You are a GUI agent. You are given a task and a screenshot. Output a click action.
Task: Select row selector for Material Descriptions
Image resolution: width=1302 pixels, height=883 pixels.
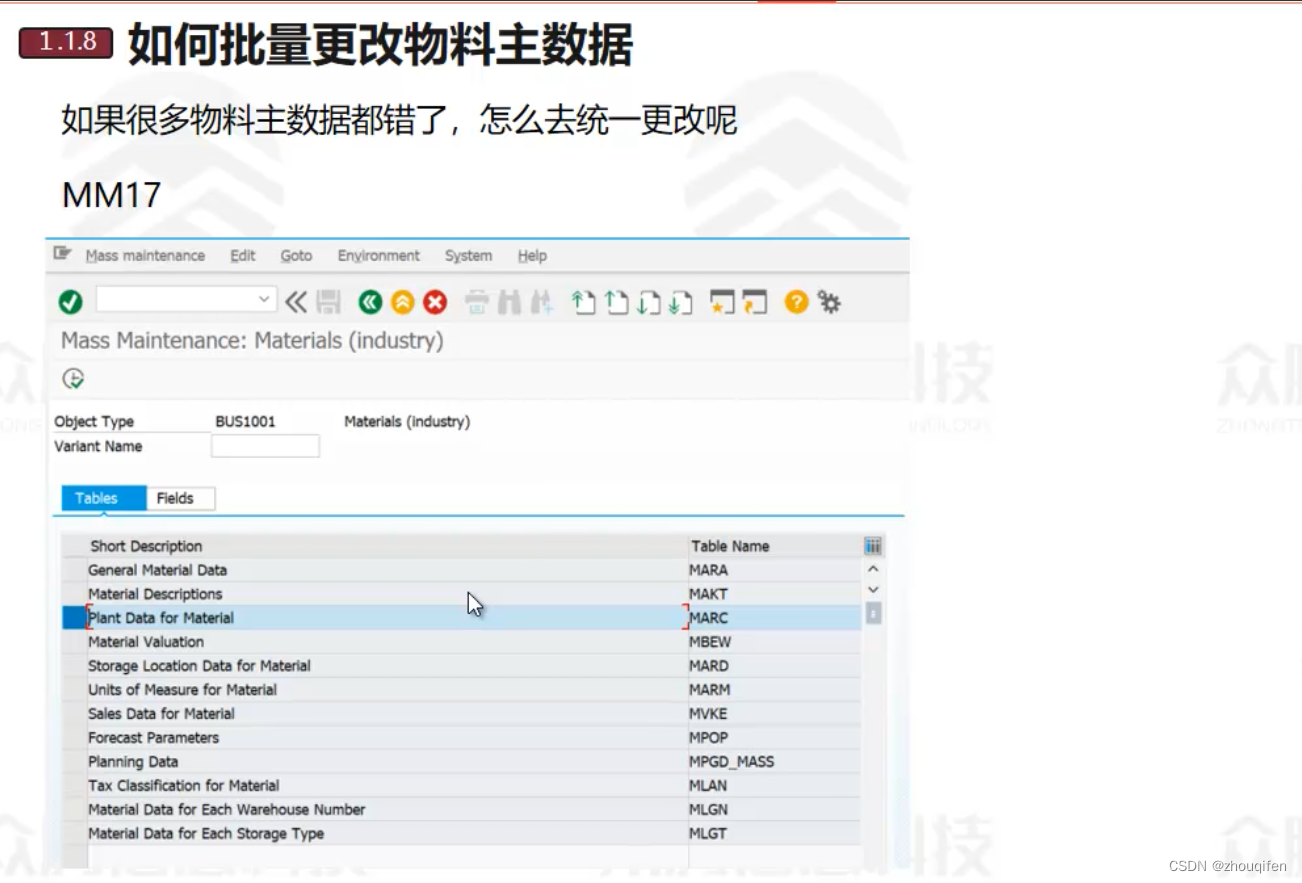point(74,594)
